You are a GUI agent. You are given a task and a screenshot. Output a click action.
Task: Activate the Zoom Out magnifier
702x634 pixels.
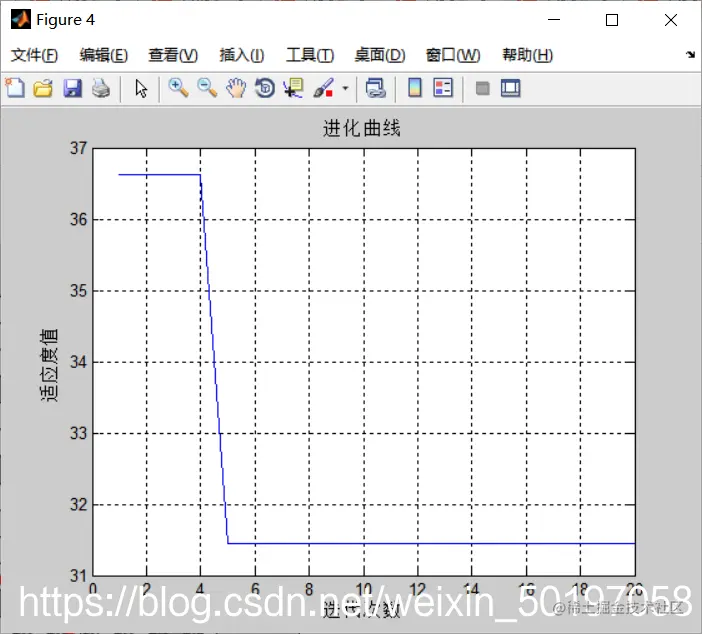(x=207, y=88)
